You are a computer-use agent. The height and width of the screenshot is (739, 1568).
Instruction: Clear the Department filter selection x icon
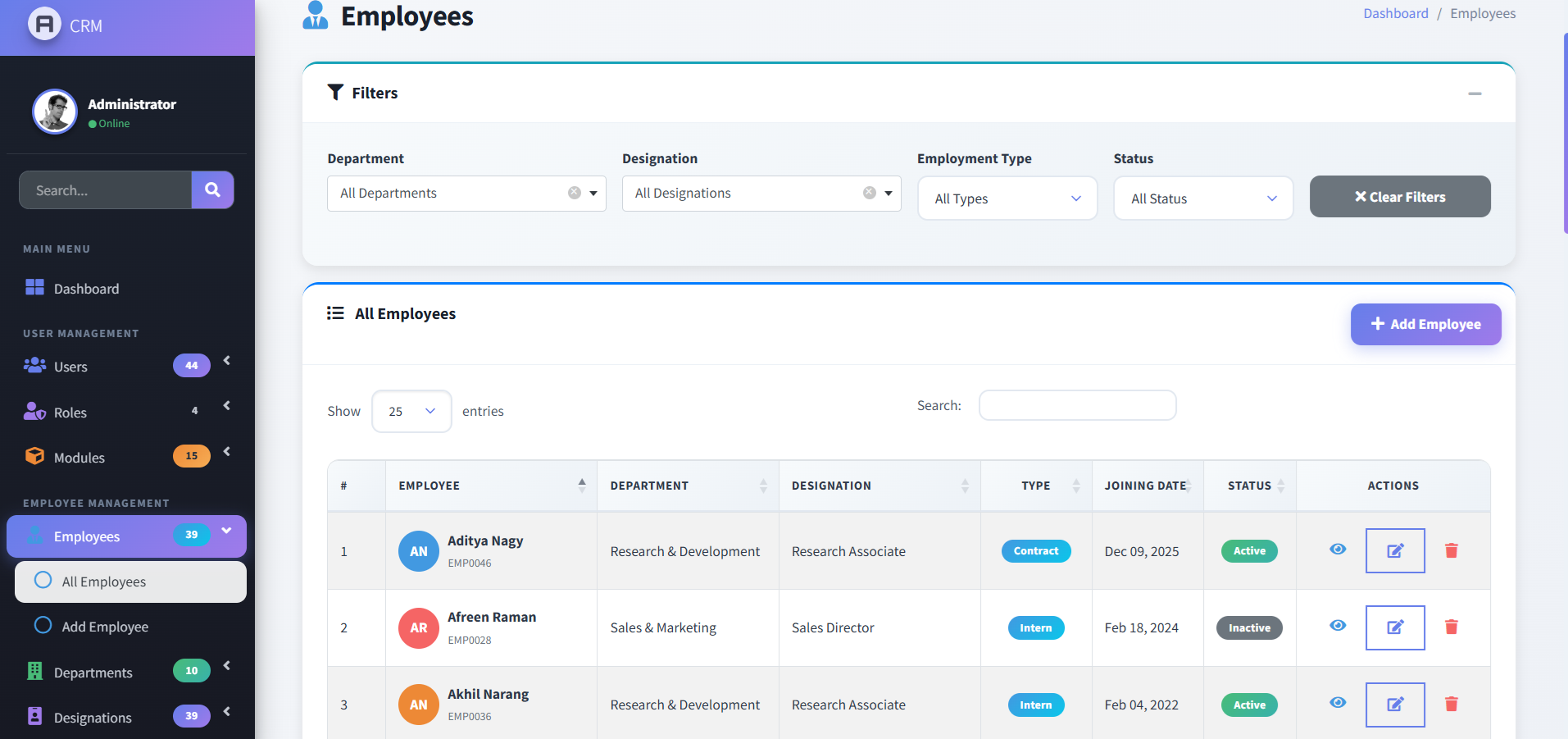point(575,193)
